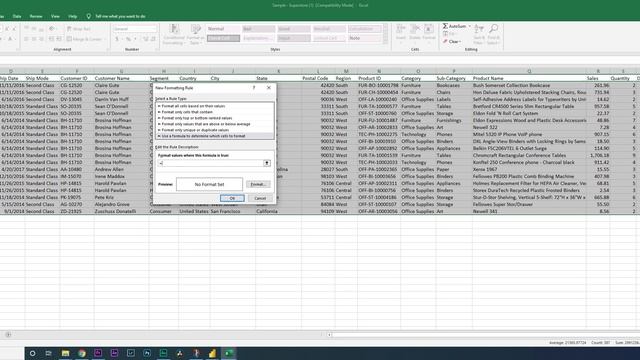Click the Product Name header cell

[x=529, y=78]
